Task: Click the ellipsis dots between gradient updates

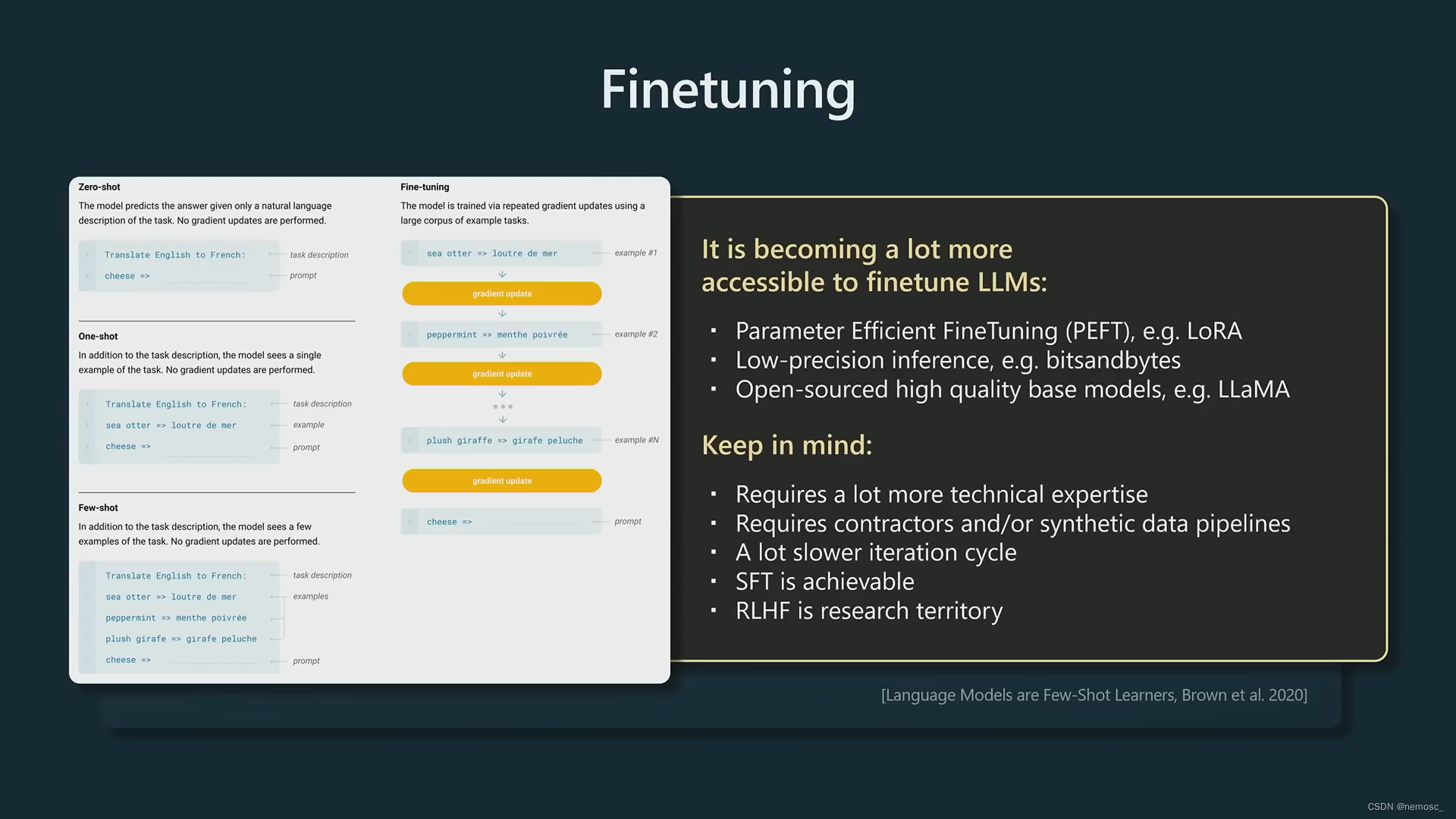Action: click(x=503, y=406)
